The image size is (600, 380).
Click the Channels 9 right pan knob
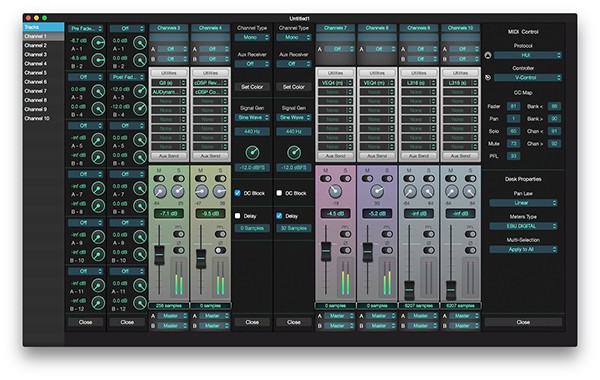point(428,191)
